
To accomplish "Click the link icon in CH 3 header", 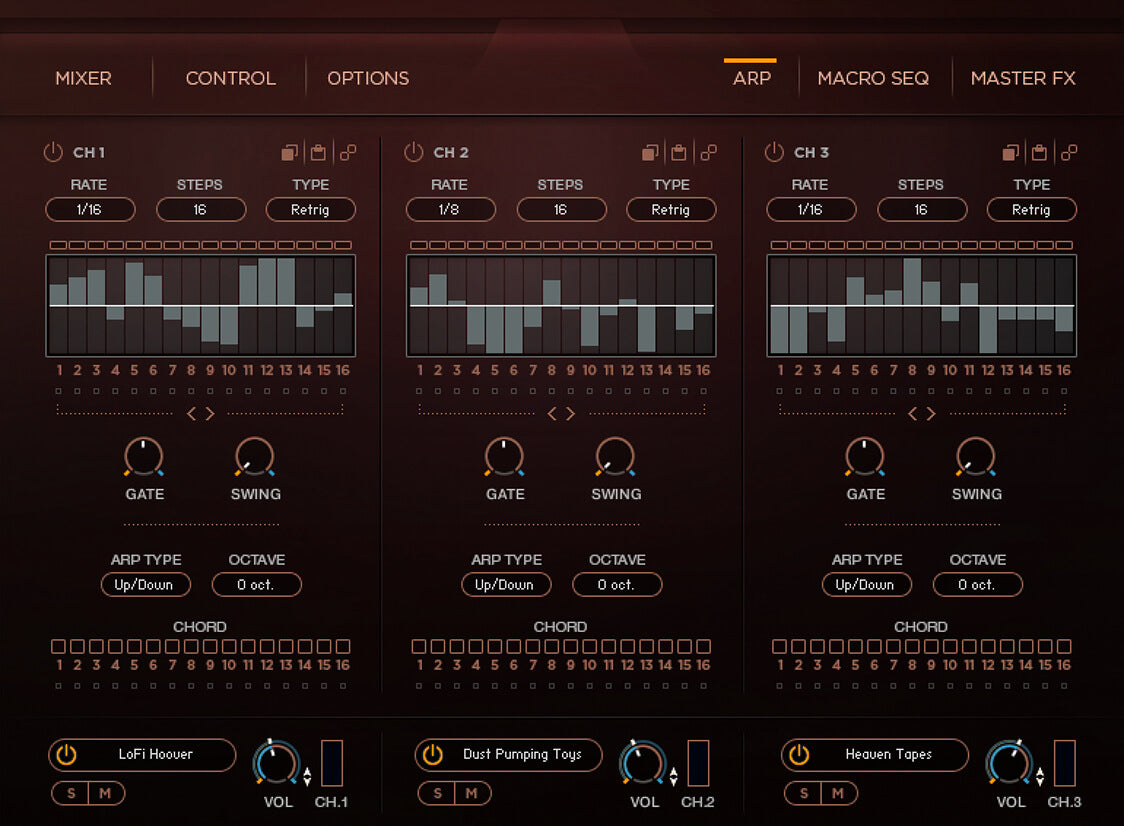I will (x=1069, y=153).
